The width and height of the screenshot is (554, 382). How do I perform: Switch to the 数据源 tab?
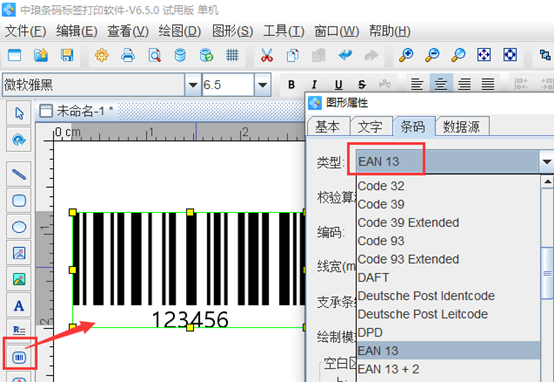pos(461,127)
